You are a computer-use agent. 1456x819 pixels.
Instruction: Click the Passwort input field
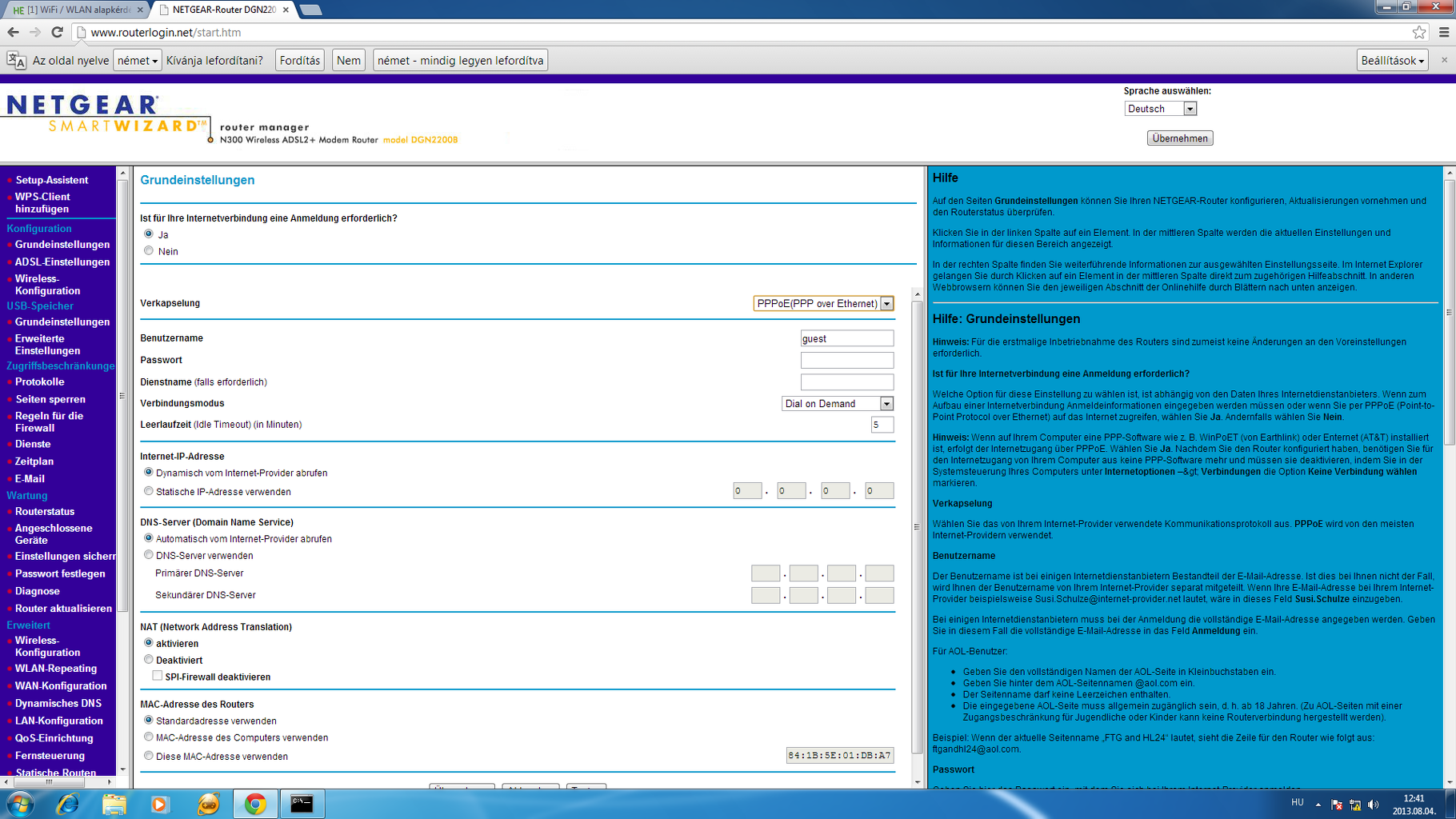[847, 360]
